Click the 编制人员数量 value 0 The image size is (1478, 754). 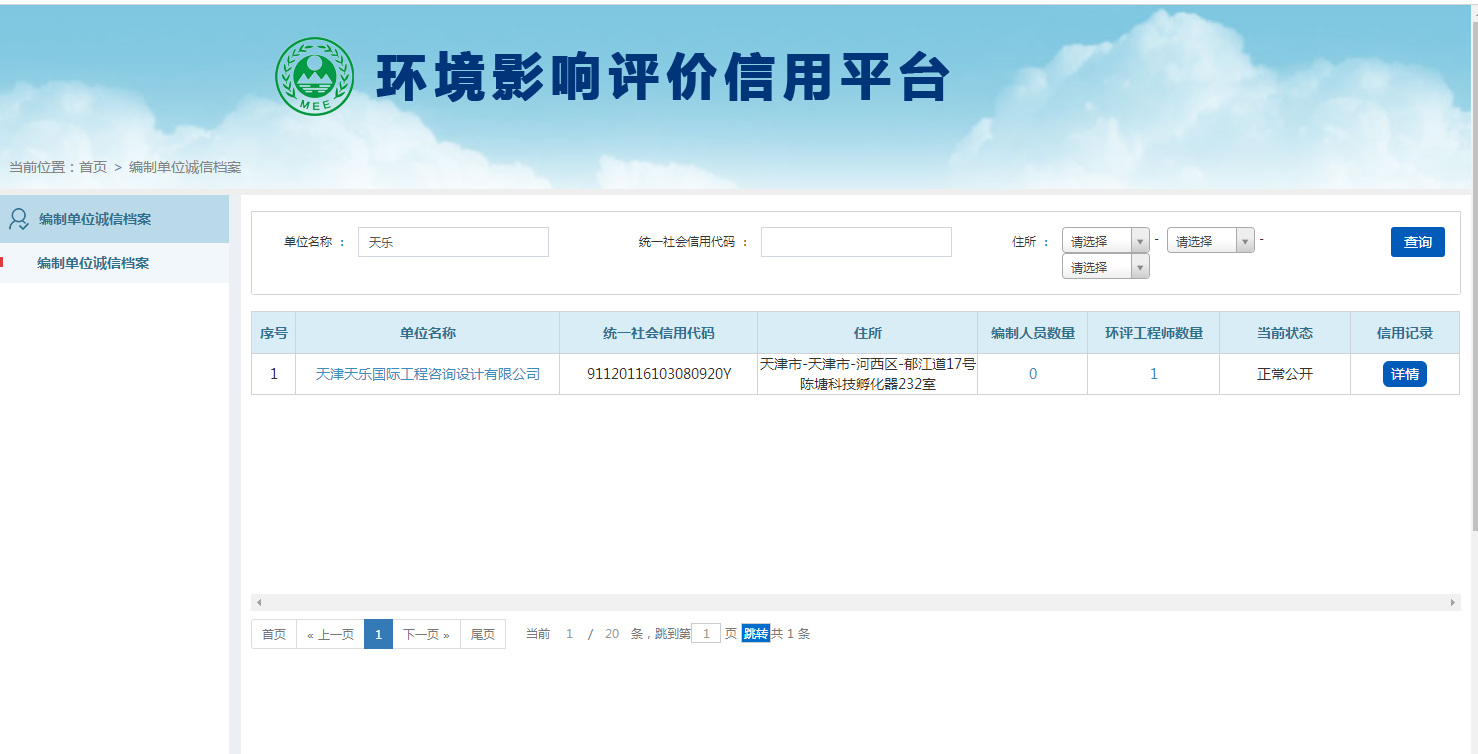pyautogui.click(x=1032, y=374)
